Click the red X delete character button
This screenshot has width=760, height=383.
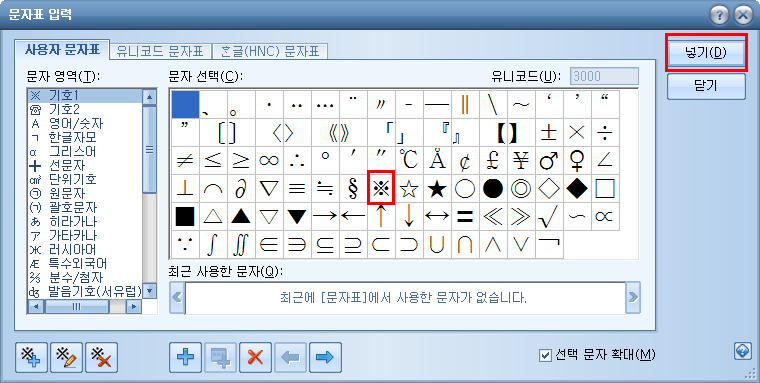[x=255, y=357]
